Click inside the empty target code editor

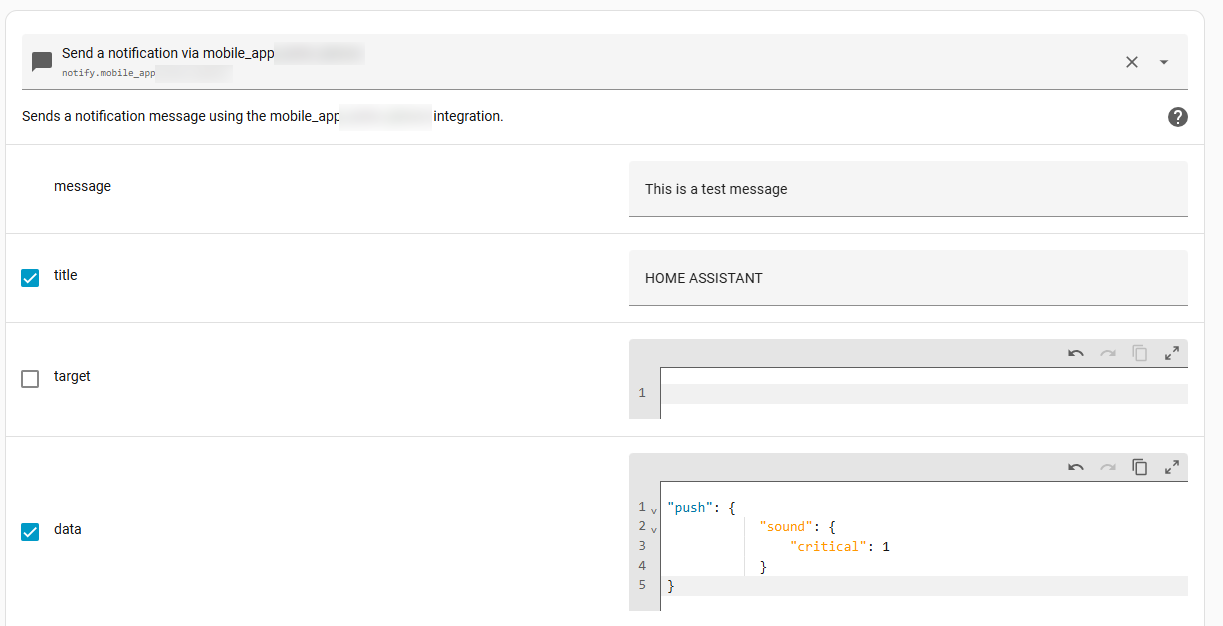[x=924, y=393]
